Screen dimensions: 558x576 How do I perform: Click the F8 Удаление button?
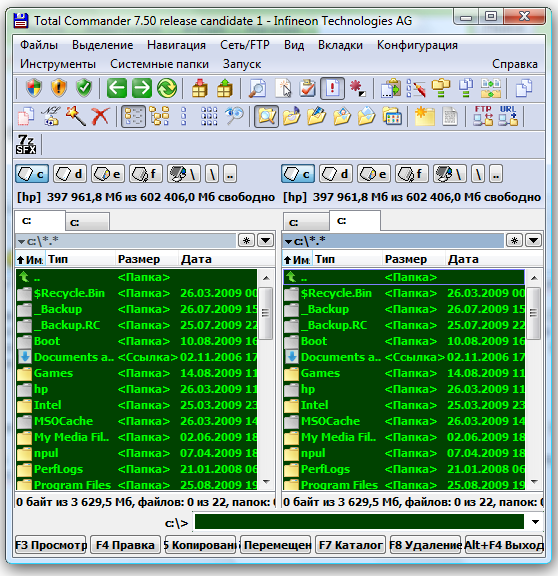[425, 545]
